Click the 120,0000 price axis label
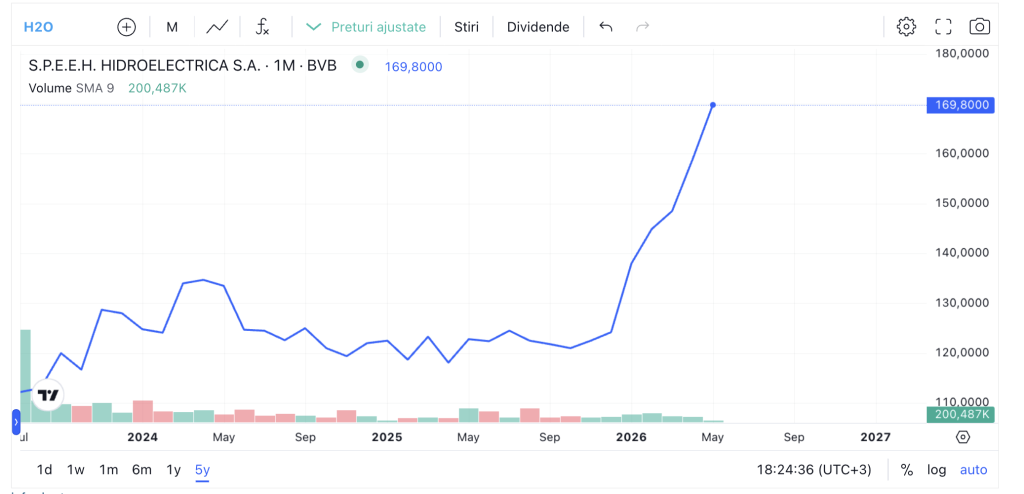Image resolution: width=1024 pixels, height=494 pixels. (961, 353)
